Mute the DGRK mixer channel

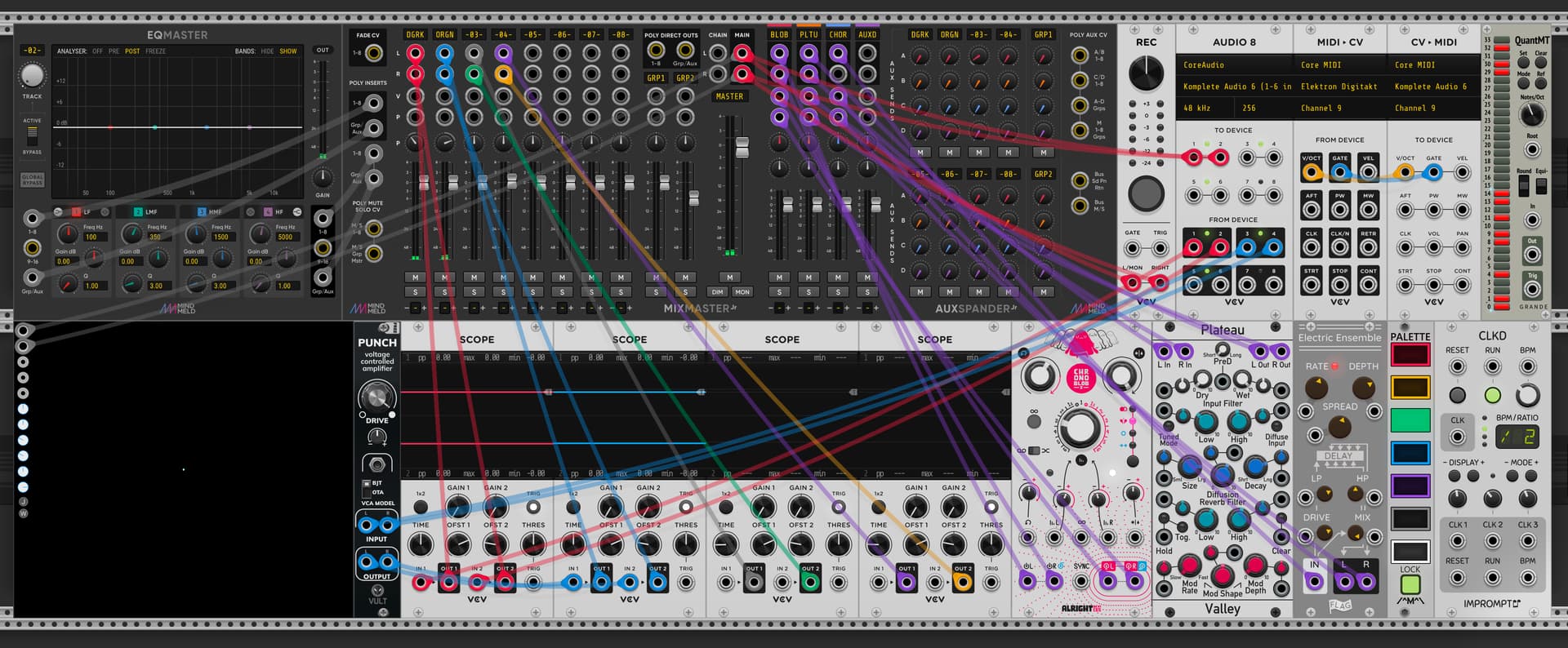coord(415,277)
